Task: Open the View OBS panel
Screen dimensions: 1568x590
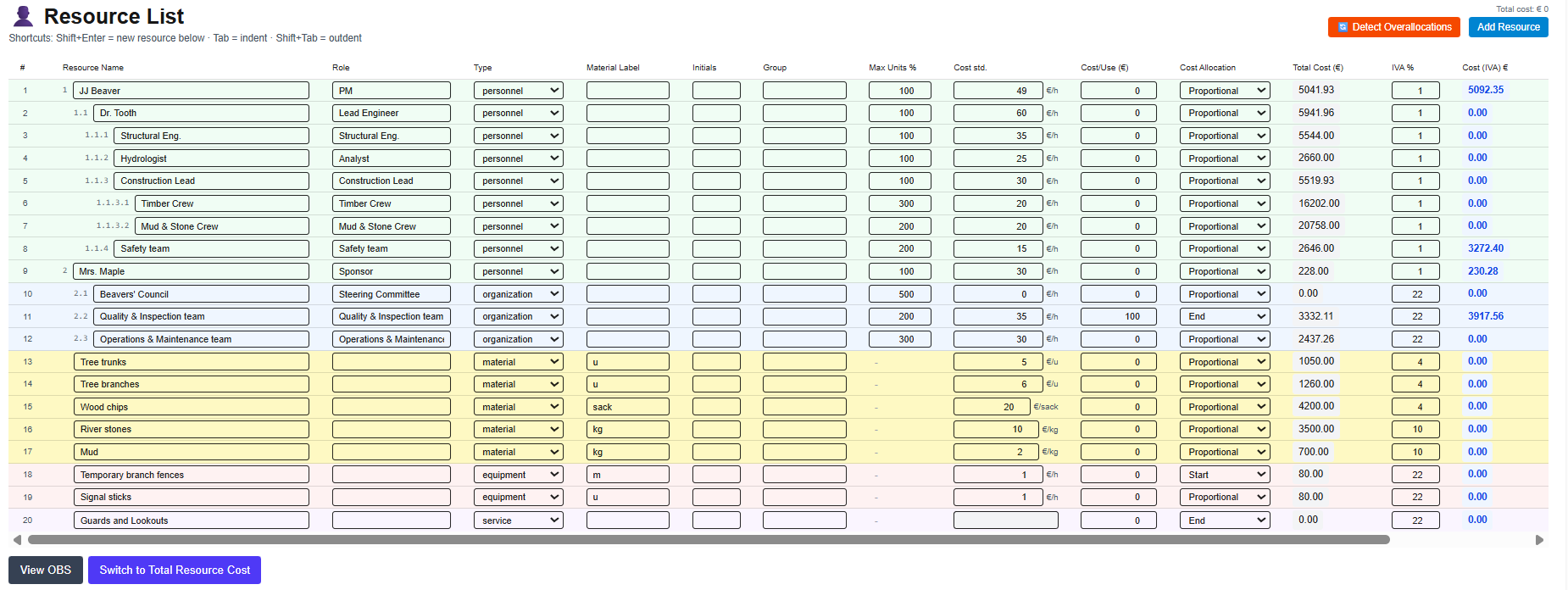Action: 46,570
